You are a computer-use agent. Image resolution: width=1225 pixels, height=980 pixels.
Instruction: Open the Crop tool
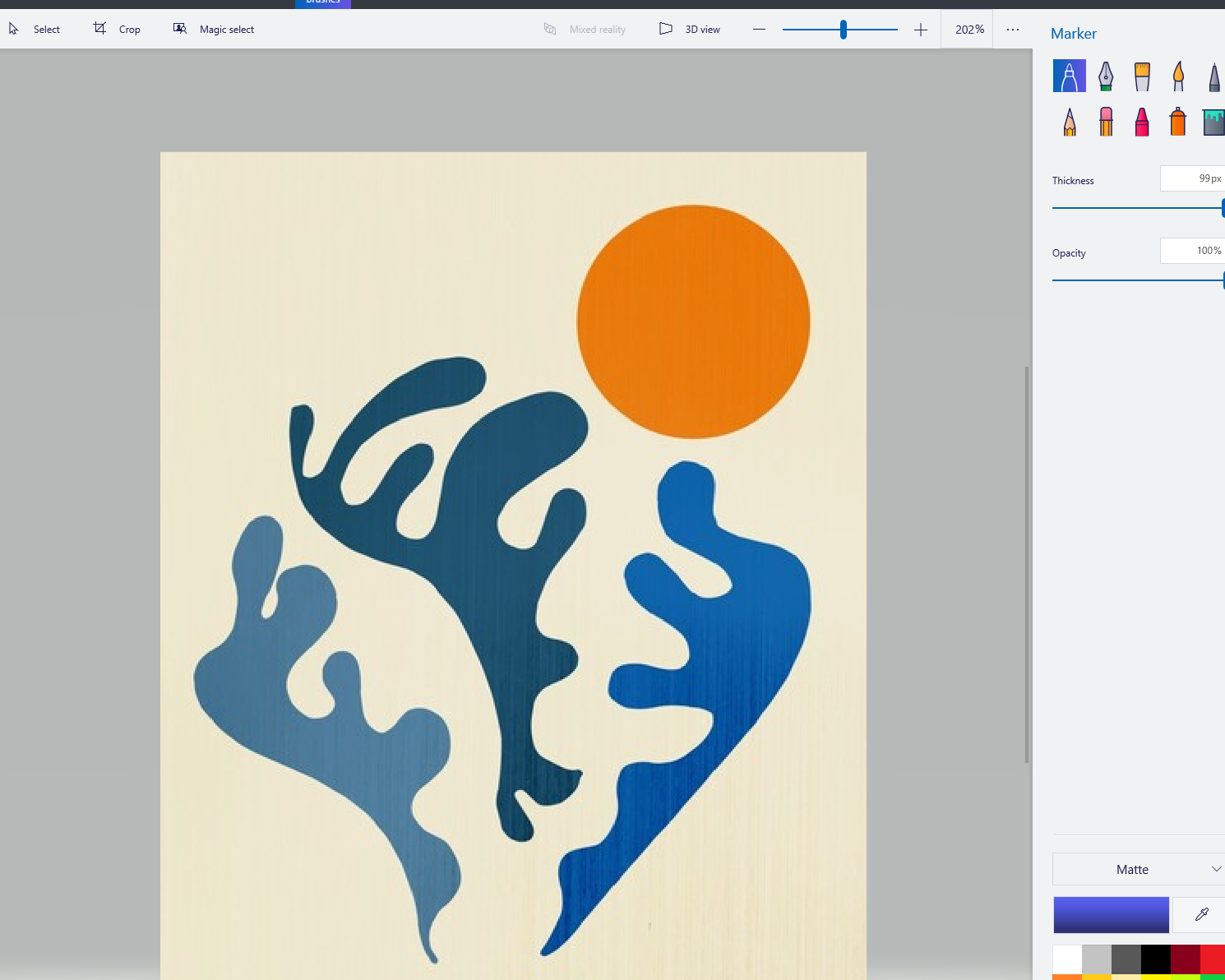tap(117, 30)
